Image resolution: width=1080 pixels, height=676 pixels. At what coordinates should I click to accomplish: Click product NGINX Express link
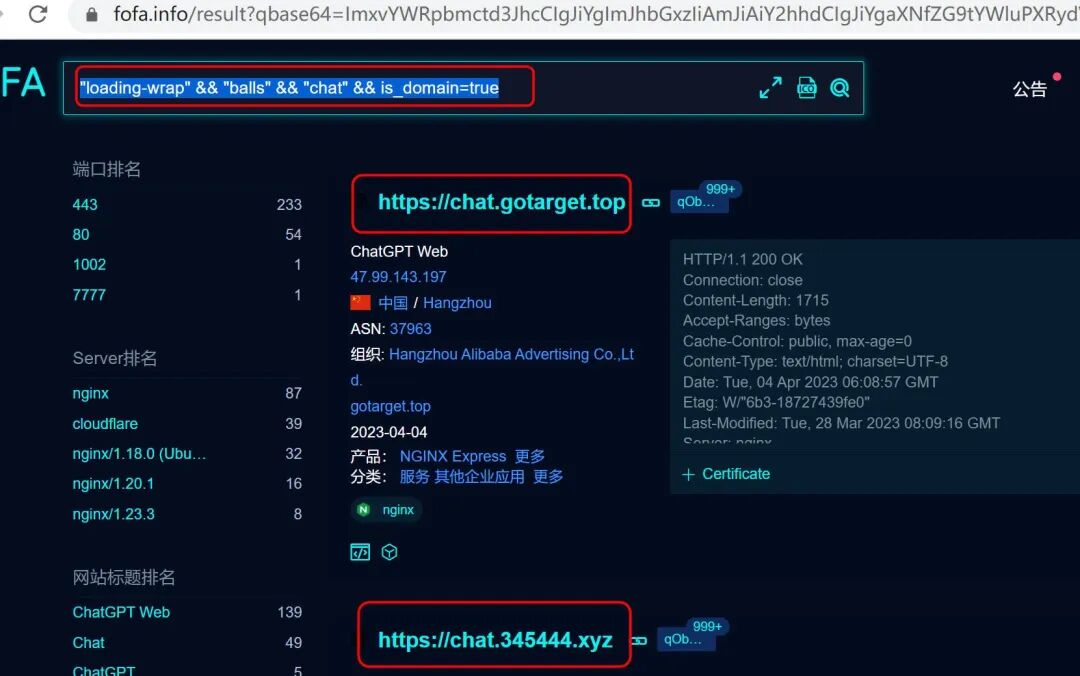[453, 456]
